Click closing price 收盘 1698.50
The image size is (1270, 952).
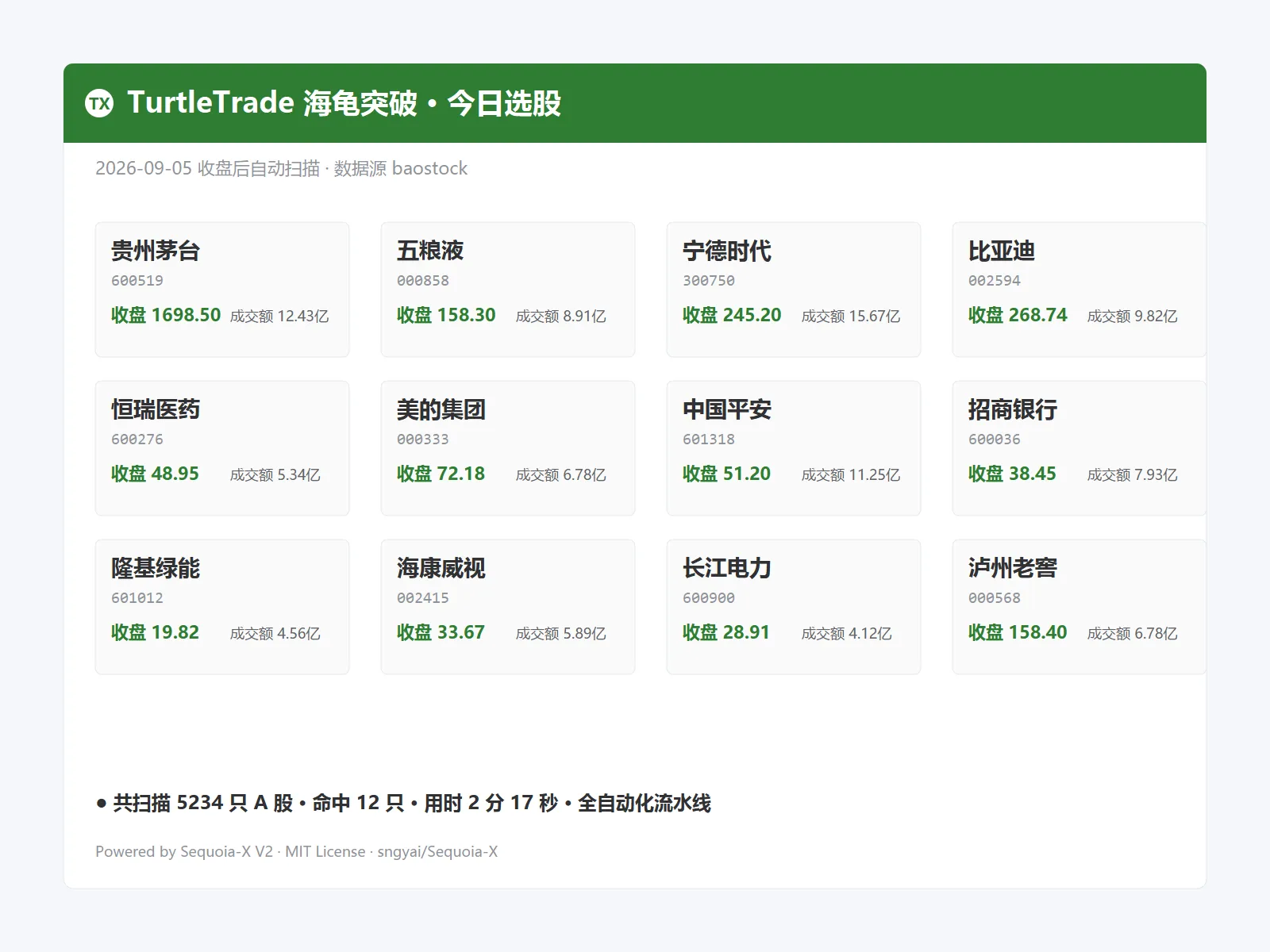[x=166, y=315]
